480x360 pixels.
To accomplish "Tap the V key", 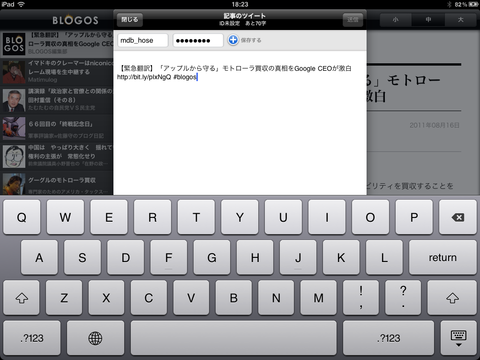I will click(x=191, y=298).
